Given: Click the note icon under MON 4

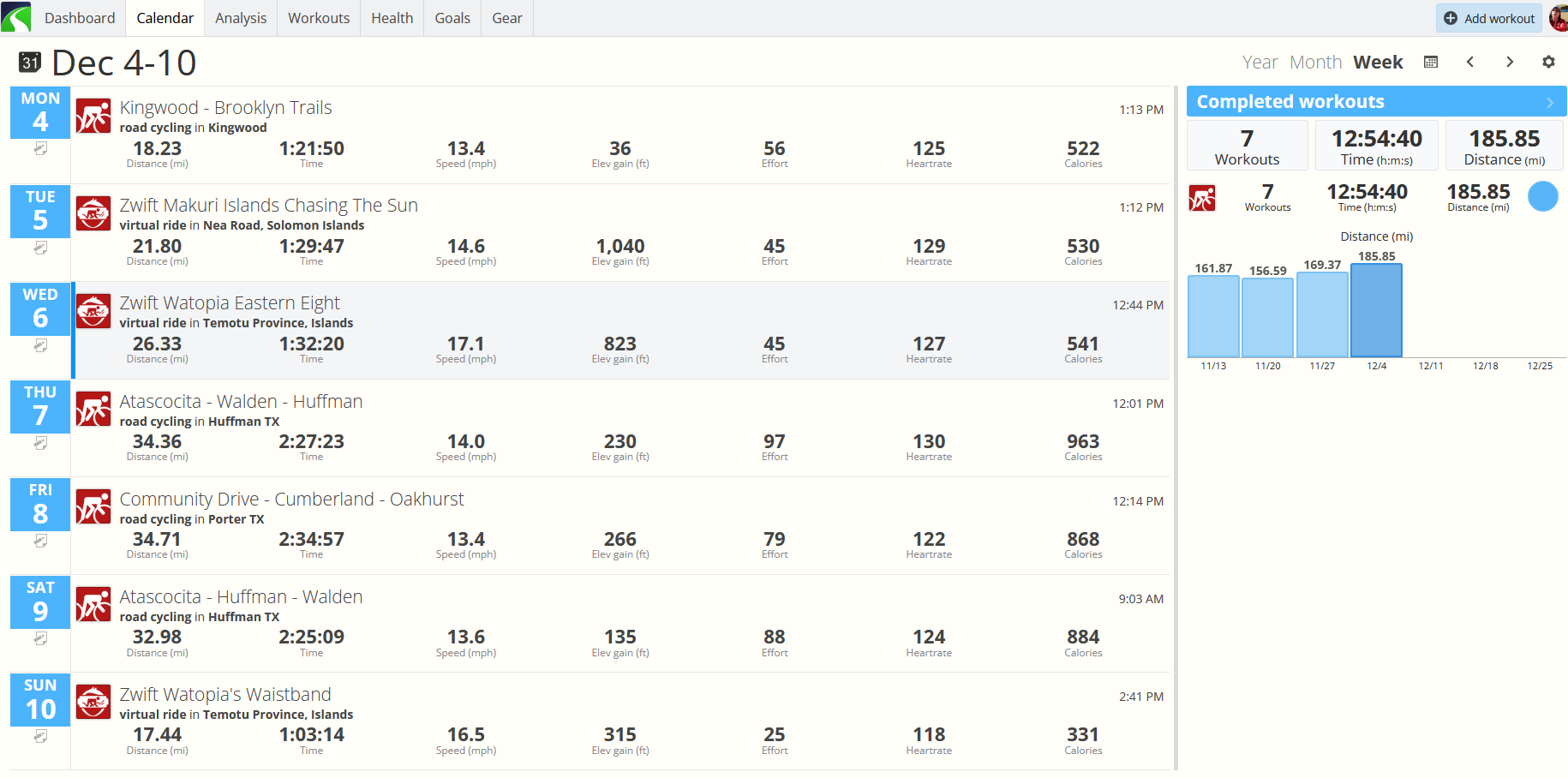Looking at the screenshot, I should click(x=40, y=149).
